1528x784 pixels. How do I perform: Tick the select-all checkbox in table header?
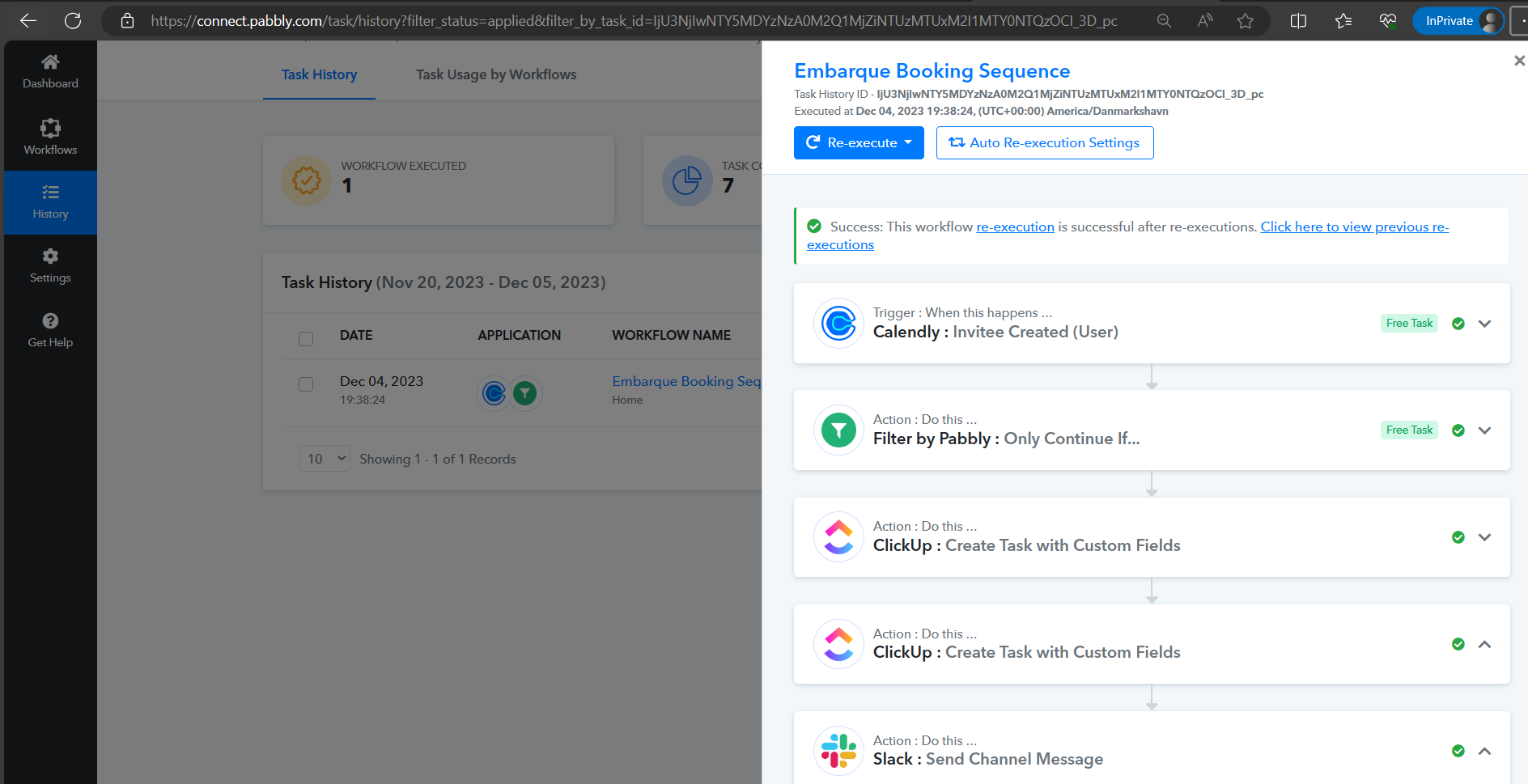click(306, 338)
